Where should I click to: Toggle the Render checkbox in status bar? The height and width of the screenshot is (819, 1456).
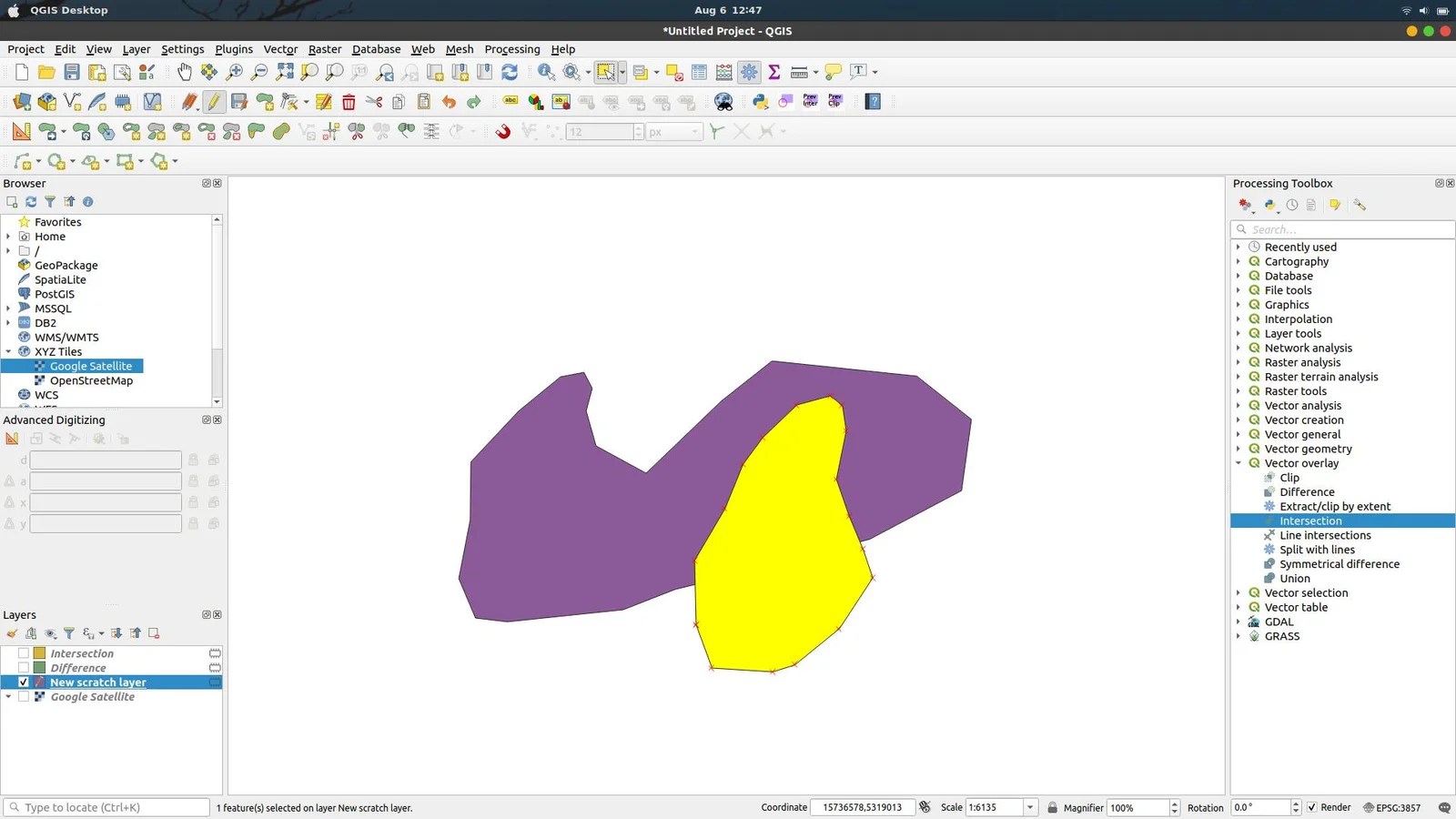(1311, 807)
